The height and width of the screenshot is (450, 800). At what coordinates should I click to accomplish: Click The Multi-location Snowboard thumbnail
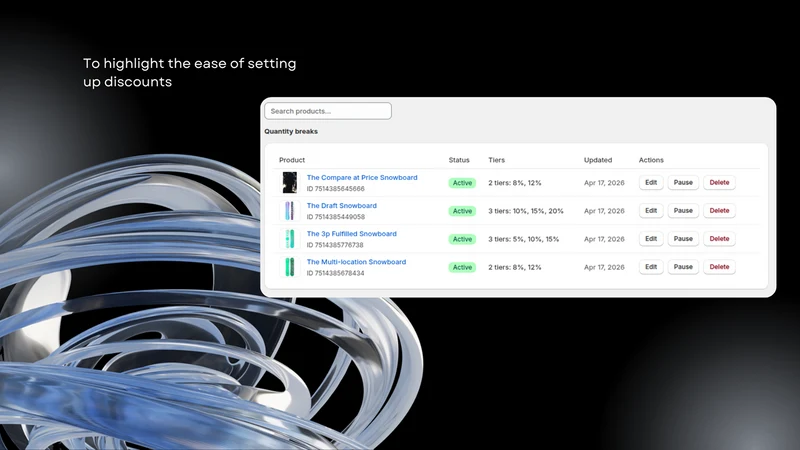point(289,267)
